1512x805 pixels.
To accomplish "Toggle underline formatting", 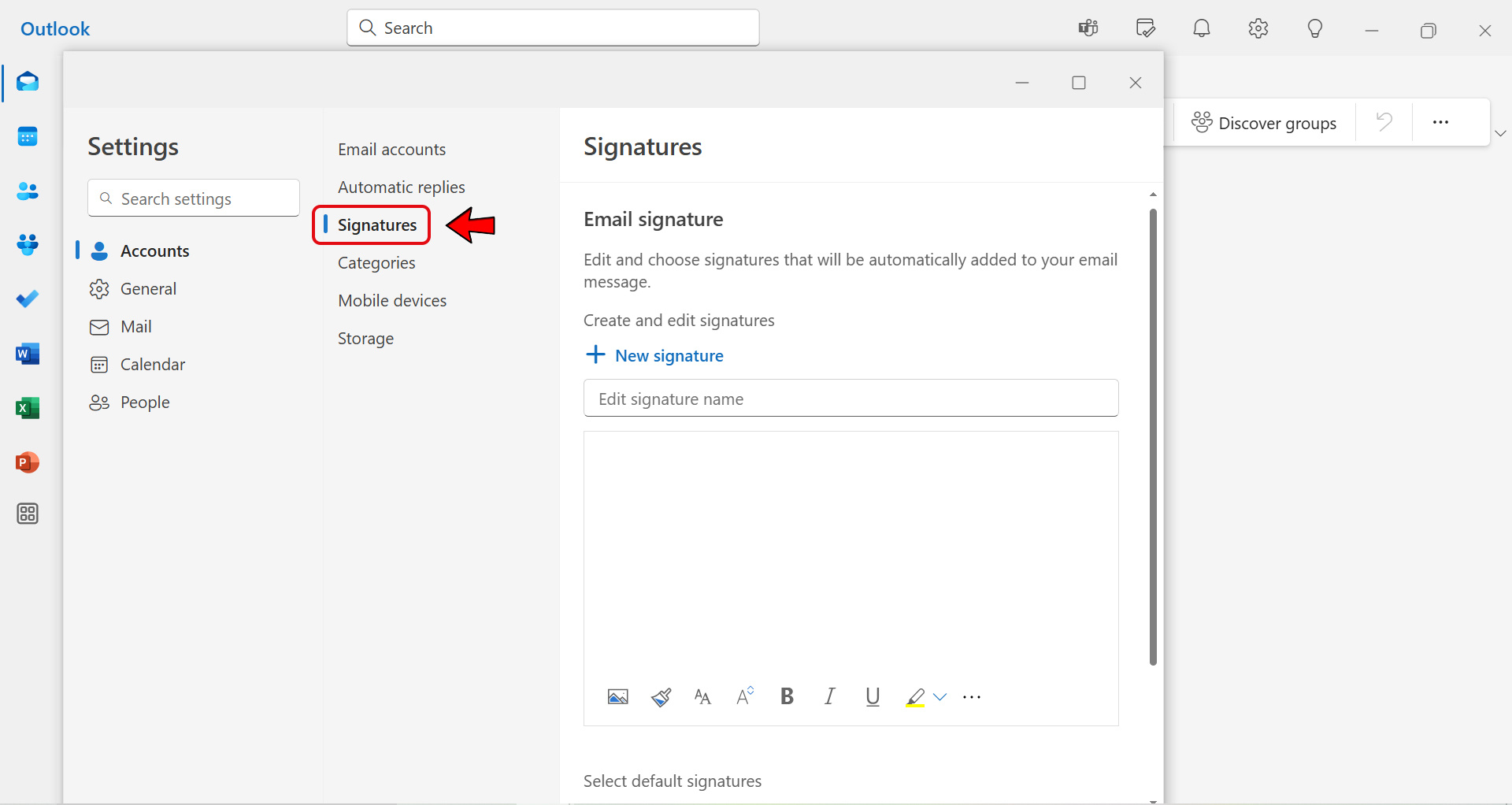I will pos(873,697).
